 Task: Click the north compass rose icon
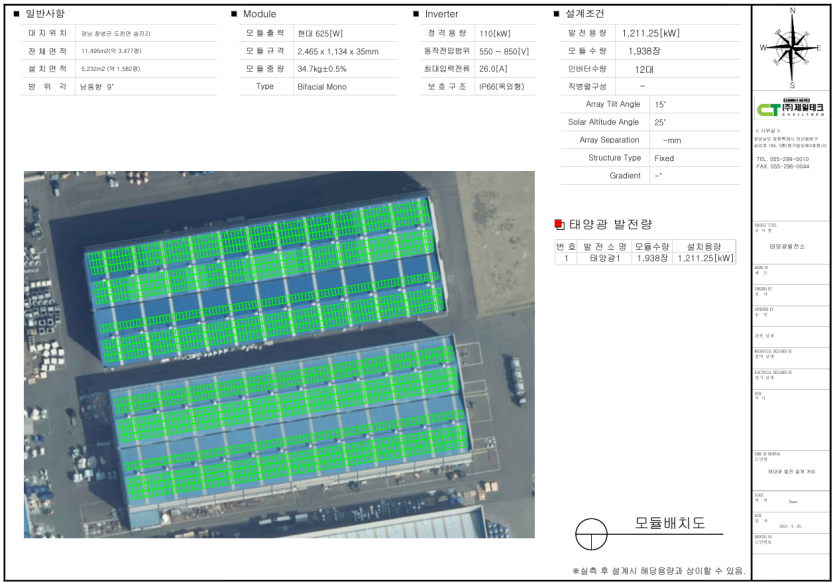(792, 47)
